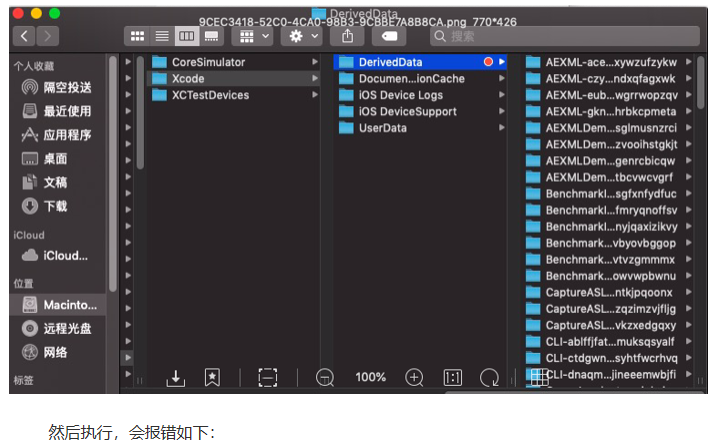Select folder Benchmark...vtvzgmmmx

click(608, 260)
